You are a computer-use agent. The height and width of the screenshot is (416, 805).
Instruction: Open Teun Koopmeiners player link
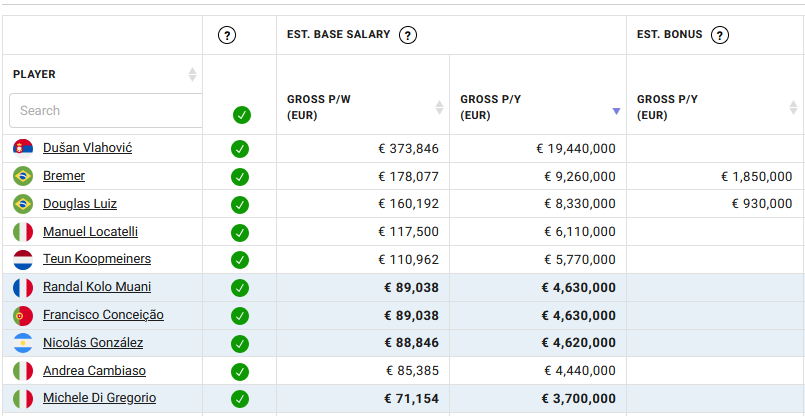pos(97,258)
